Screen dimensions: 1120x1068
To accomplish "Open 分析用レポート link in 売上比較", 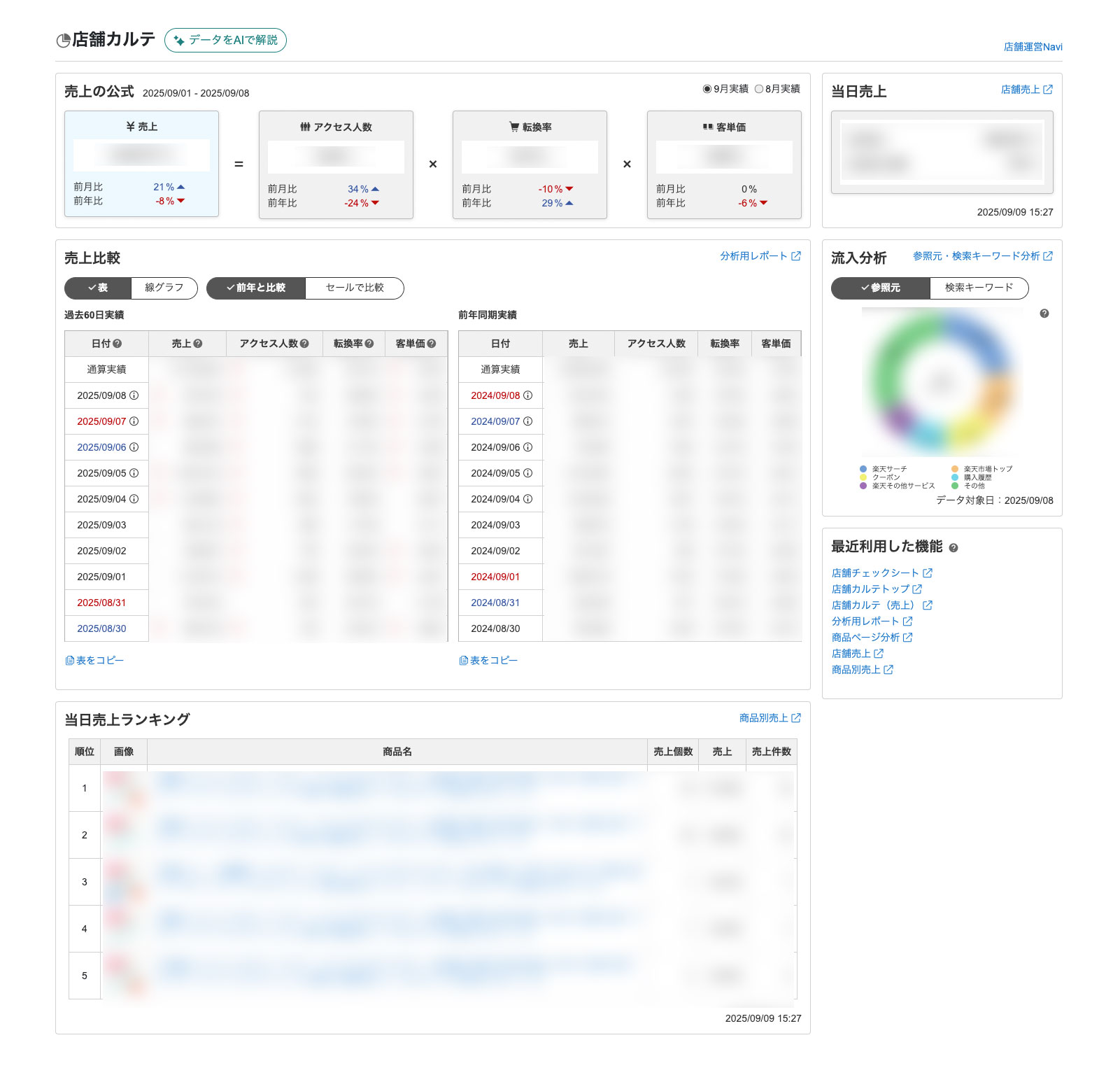I will pos(760,256).
